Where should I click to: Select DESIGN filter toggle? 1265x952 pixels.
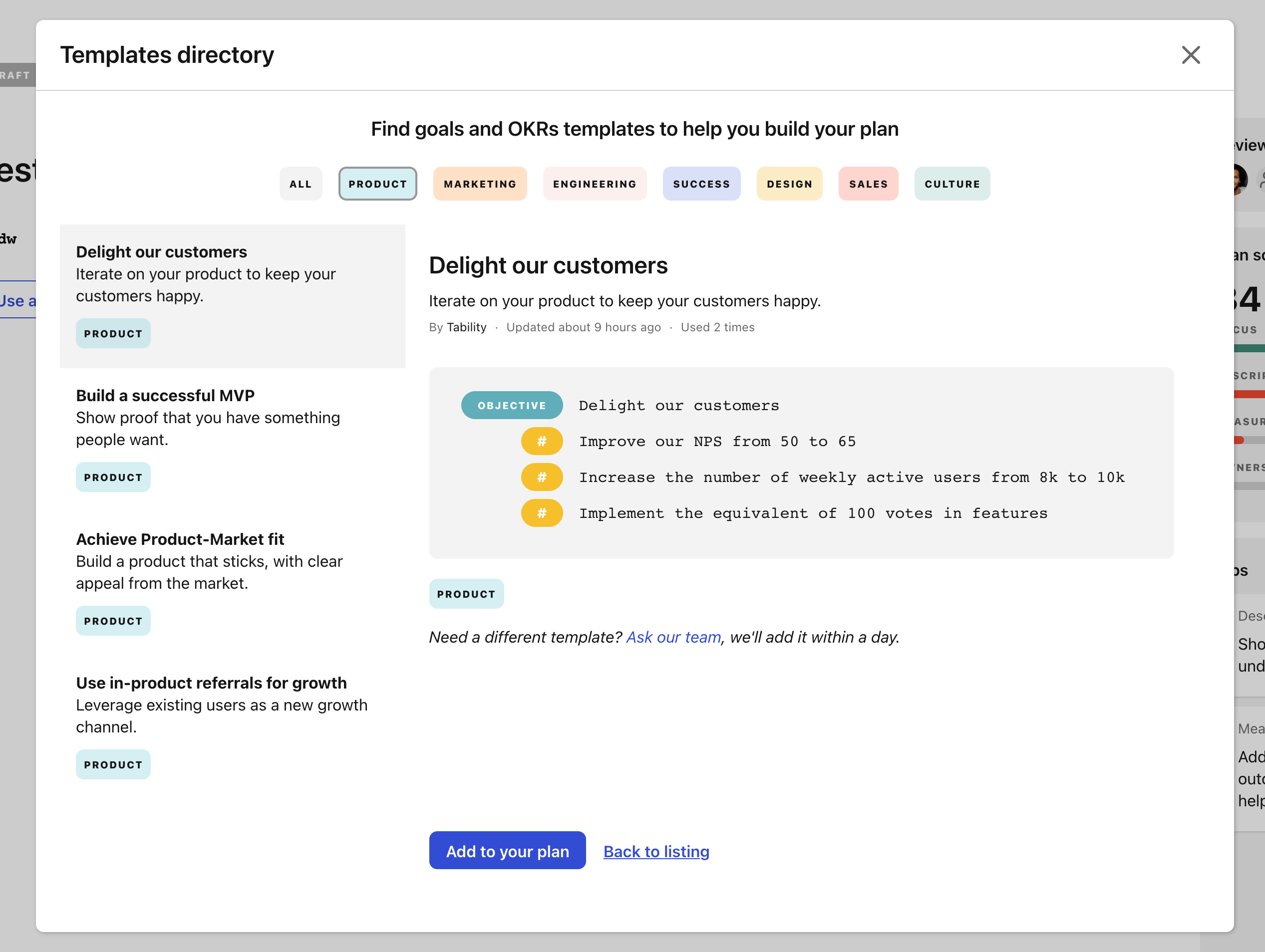pos(789,183)
